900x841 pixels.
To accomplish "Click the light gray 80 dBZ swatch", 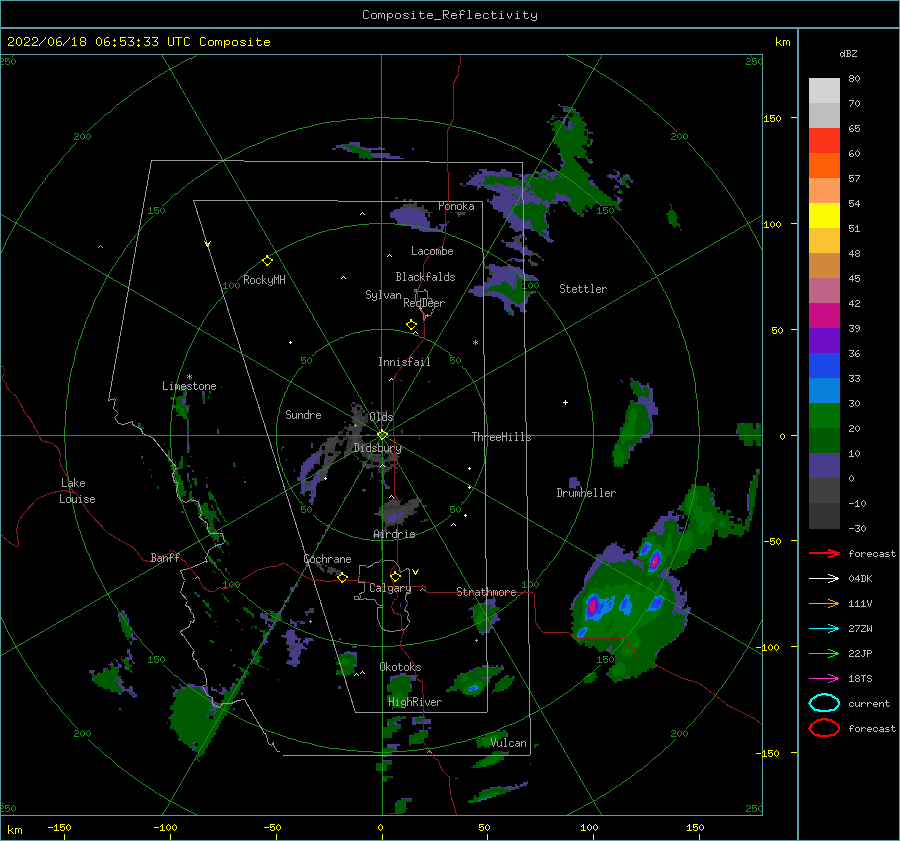I will [x=824, y=91].
